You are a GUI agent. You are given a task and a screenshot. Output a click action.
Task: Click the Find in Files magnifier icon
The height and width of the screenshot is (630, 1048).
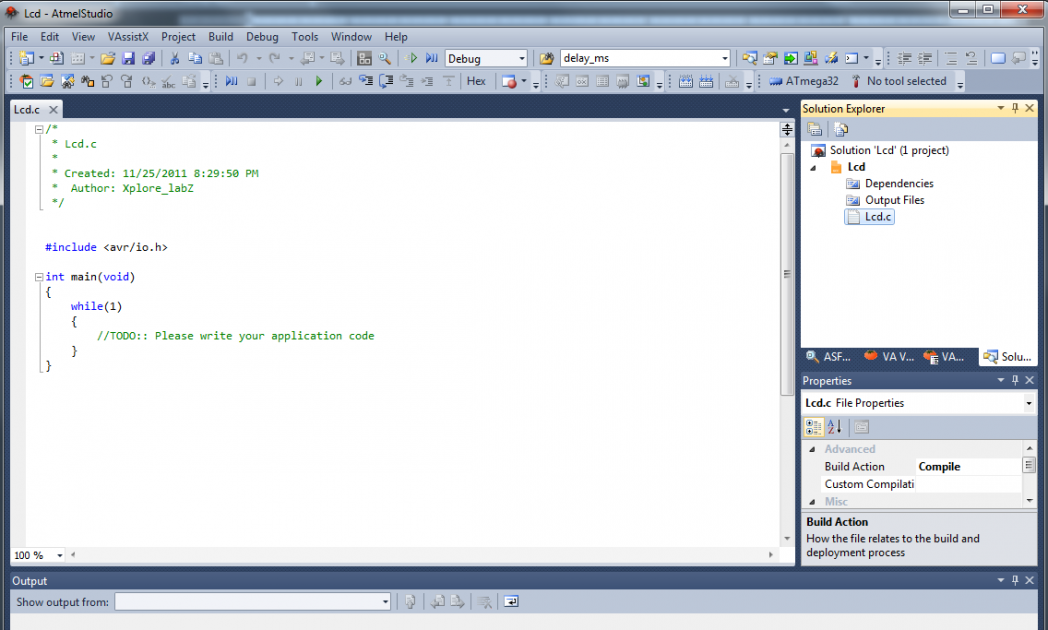click(x=385, y=58)
